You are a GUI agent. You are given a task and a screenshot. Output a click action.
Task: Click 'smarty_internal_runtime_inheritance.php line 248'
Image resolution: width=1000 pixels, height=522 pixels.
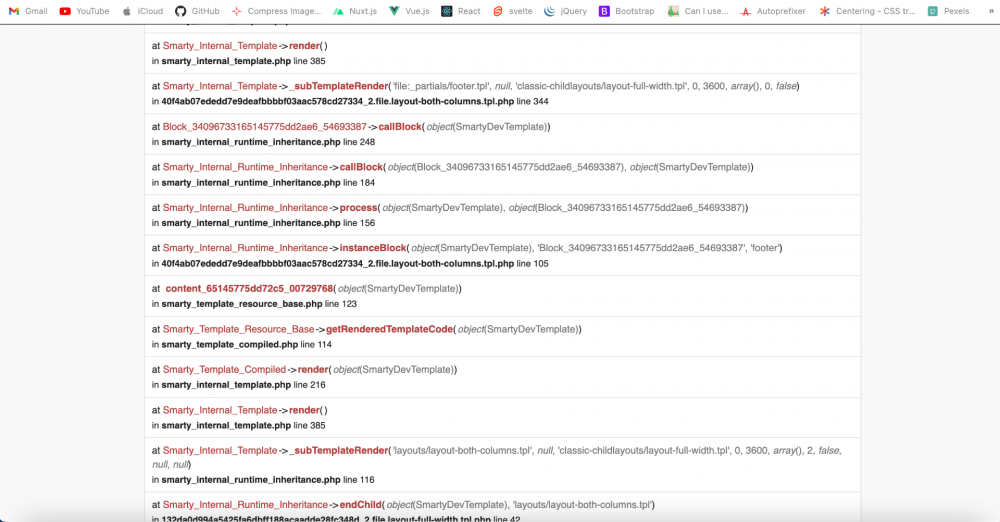point(268,142)
